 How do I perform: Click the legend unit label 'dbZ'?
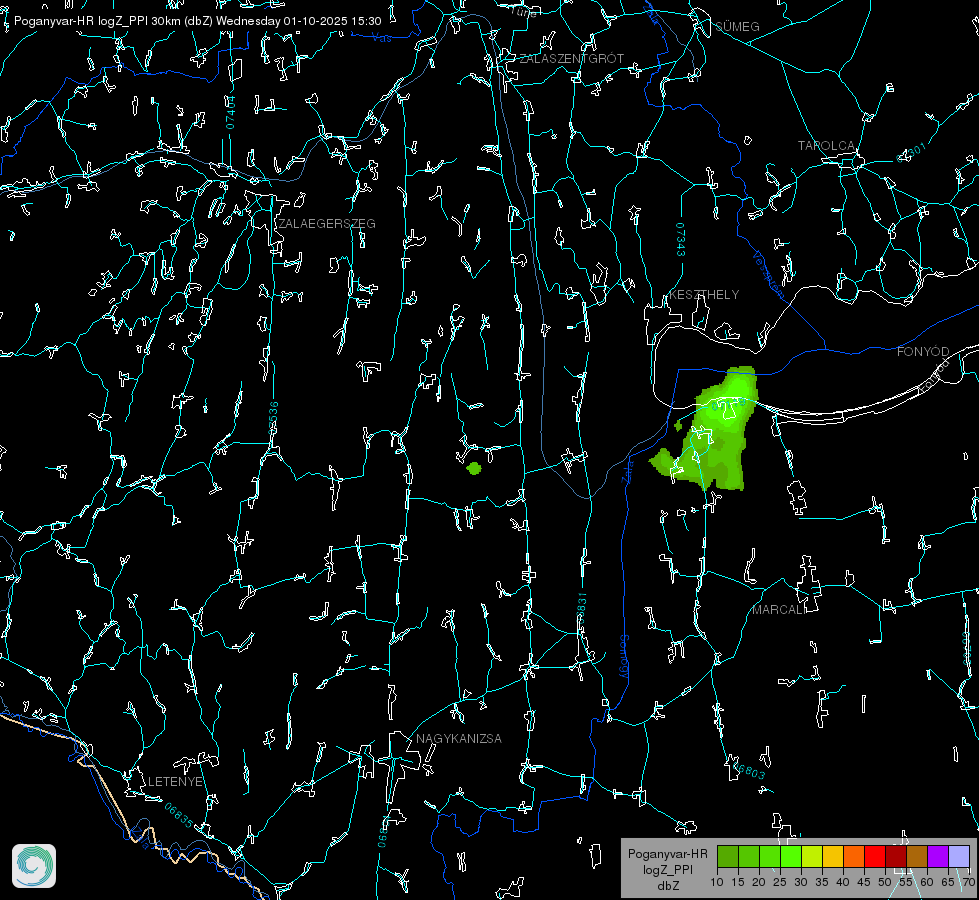click(668, 886)
